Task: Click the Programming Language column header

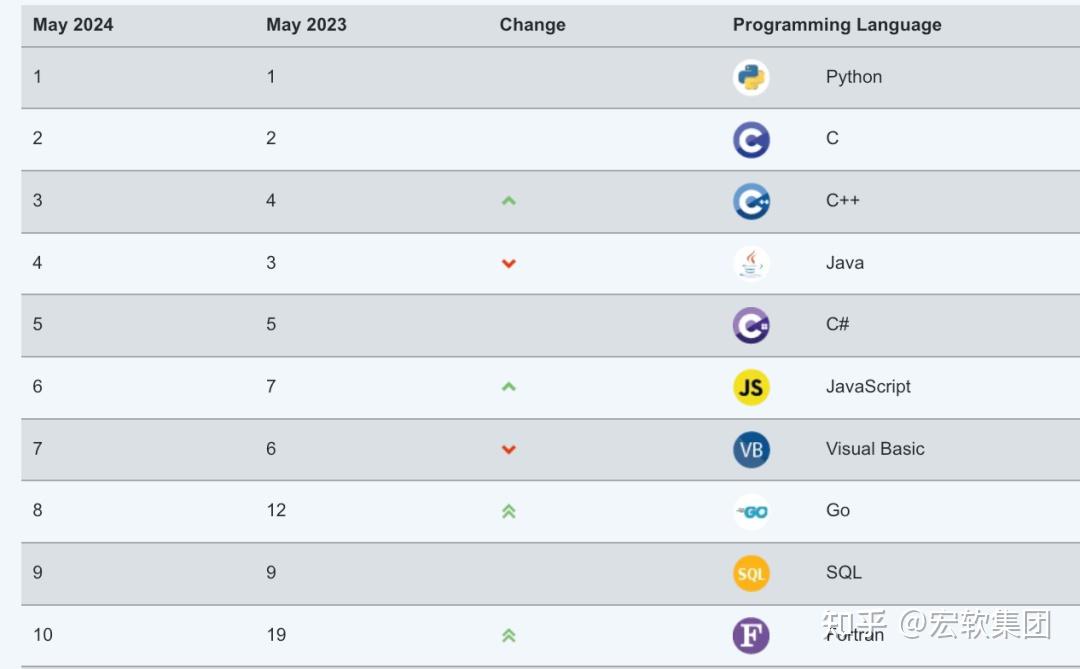Action: click(x=837, y=25)
